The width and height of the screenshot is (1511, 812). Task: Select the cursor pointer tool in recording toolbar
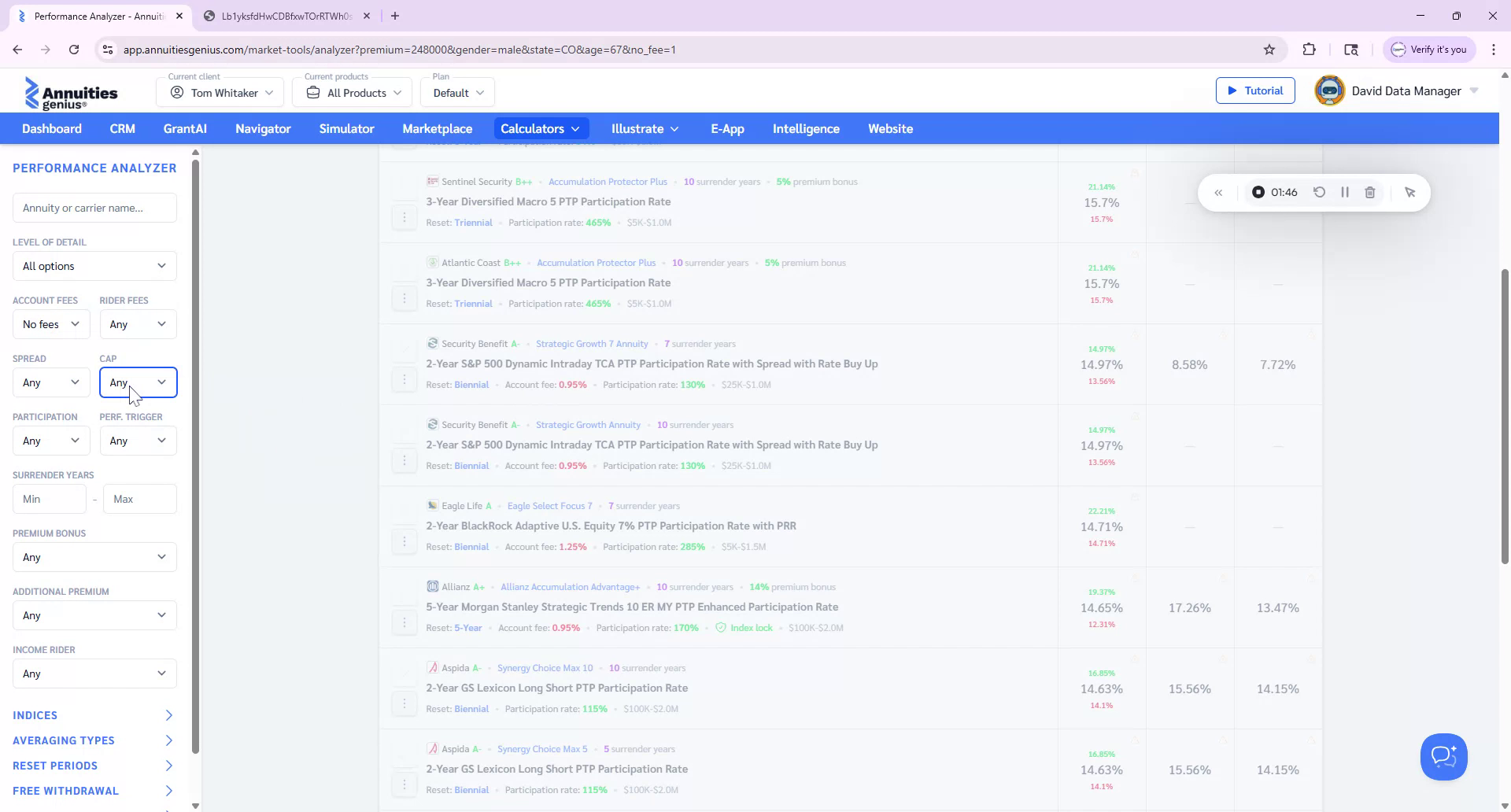(1410, 192)
